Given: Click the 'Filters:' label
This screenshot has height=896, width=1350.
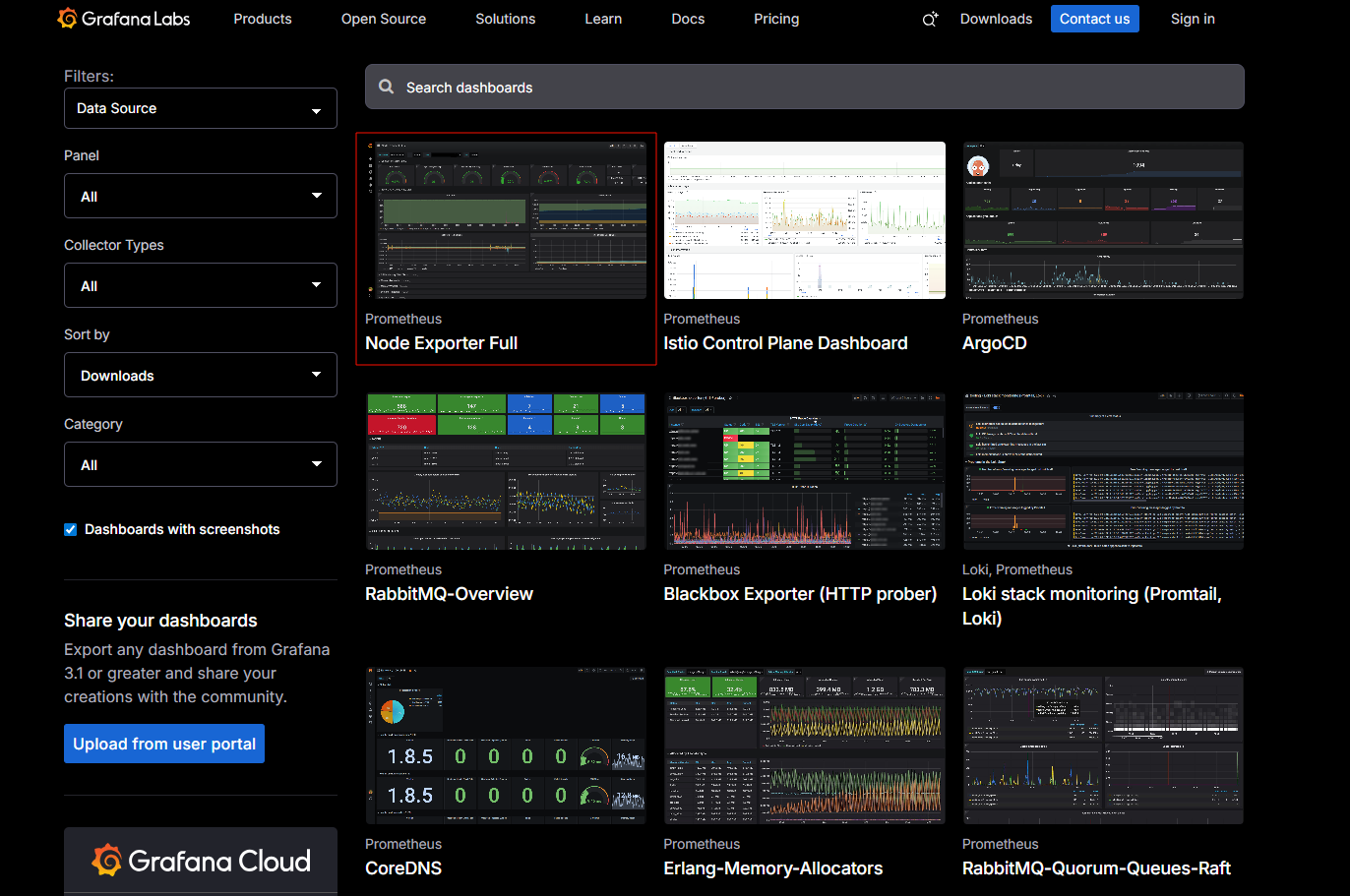Looking at the screenshot, I should [89, 76].
